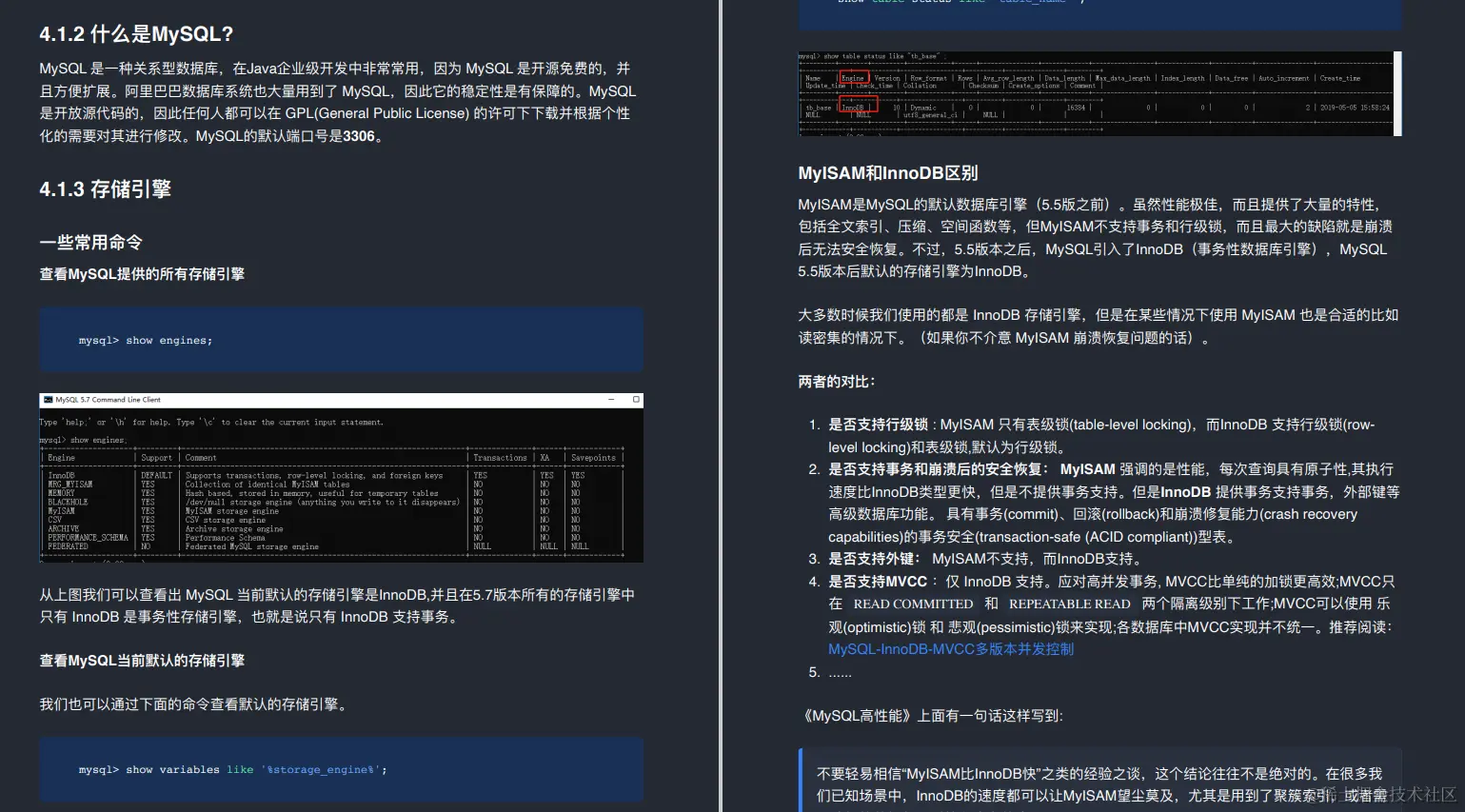Click the Transactions column header in engines table
Image resolution: width=1465 pixels, height=812 pixels.
tap(500, 458)
